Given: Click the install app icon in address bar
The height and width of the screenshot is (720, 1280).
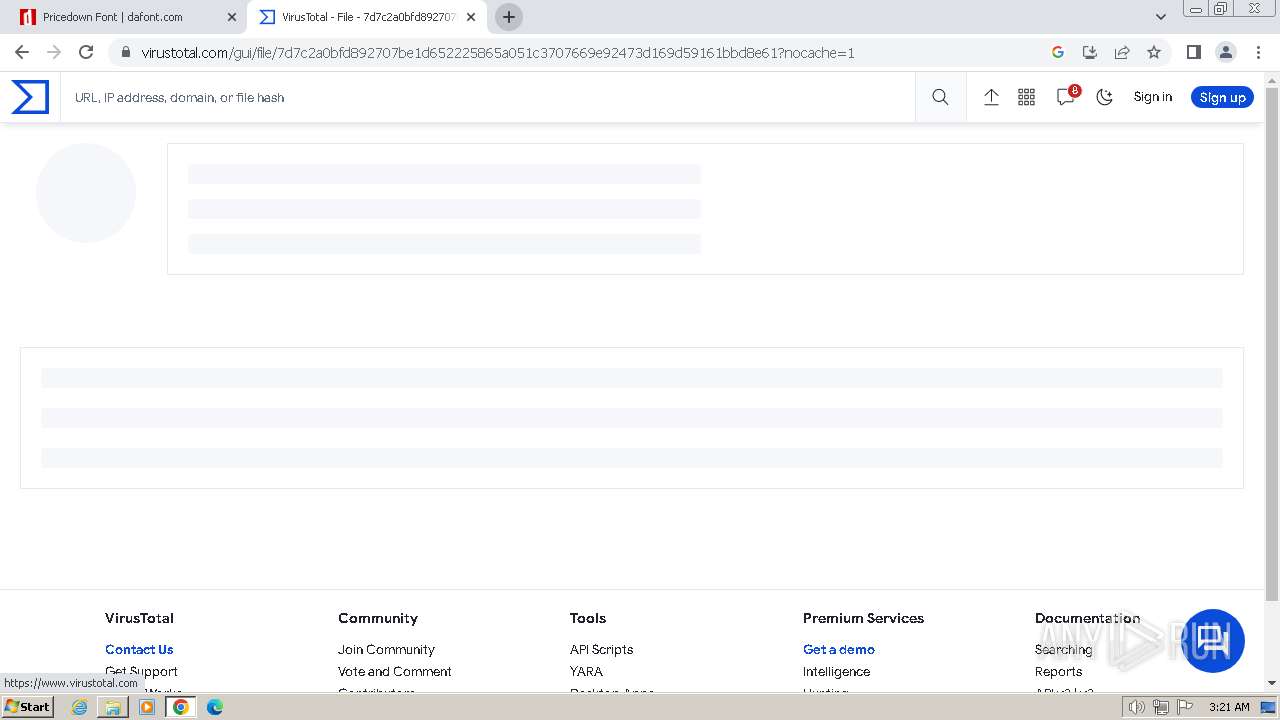Looking at the screenshot, I should click(x=1090, y=52).
